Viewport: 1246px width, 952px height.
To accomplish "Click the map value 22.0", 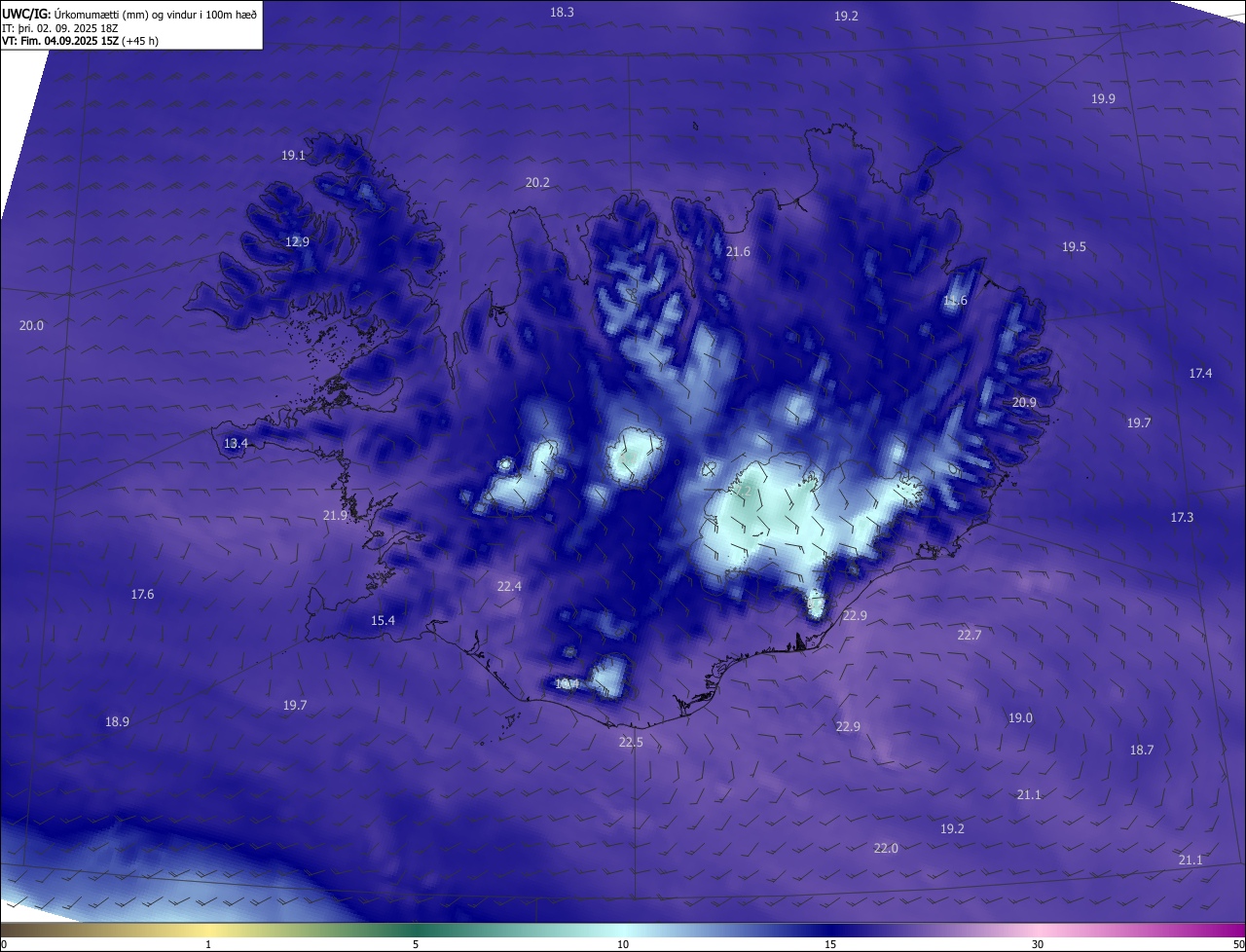I will [886, 849].
